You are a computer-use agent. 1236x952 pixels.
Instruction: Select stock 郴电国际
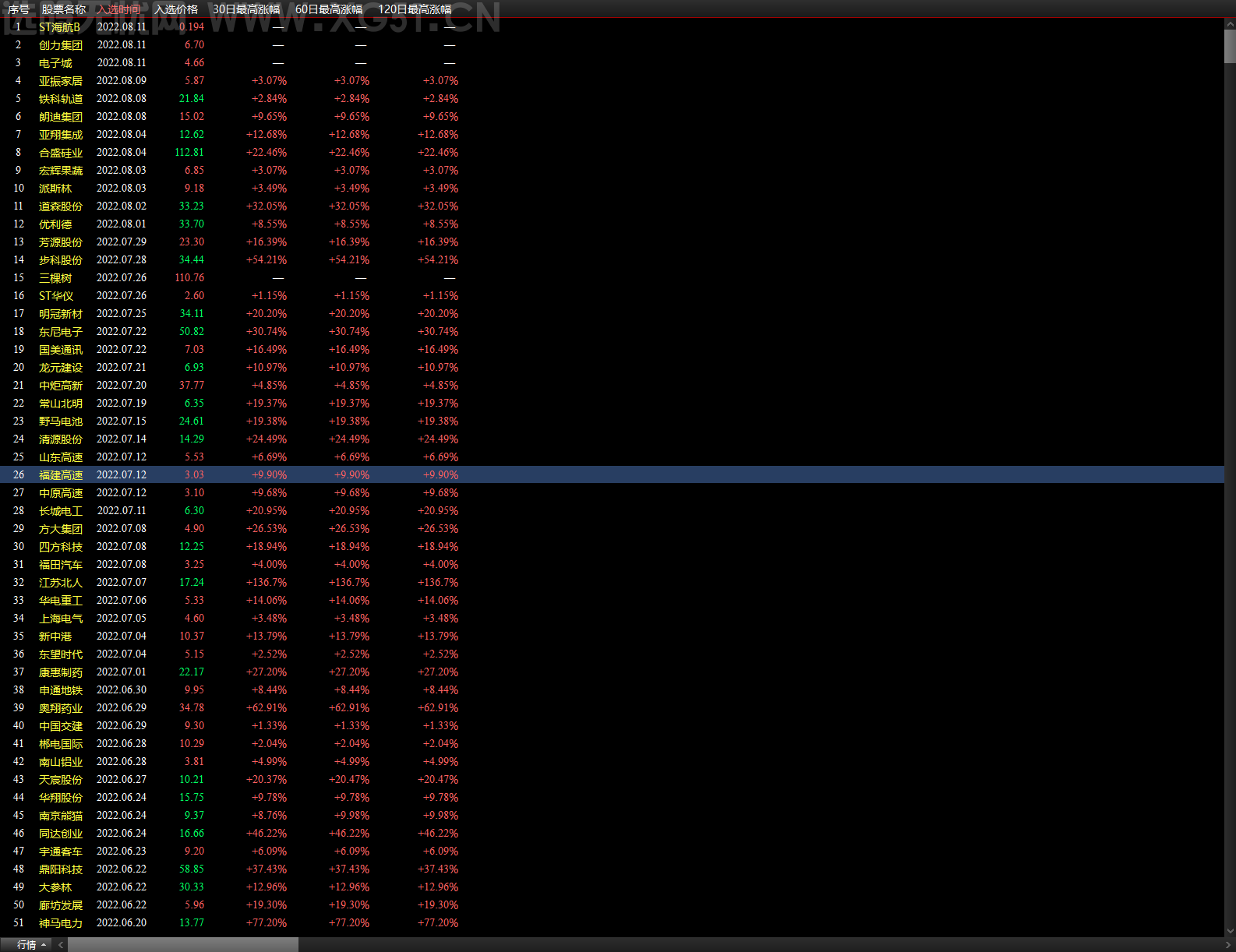coord(61,744)
